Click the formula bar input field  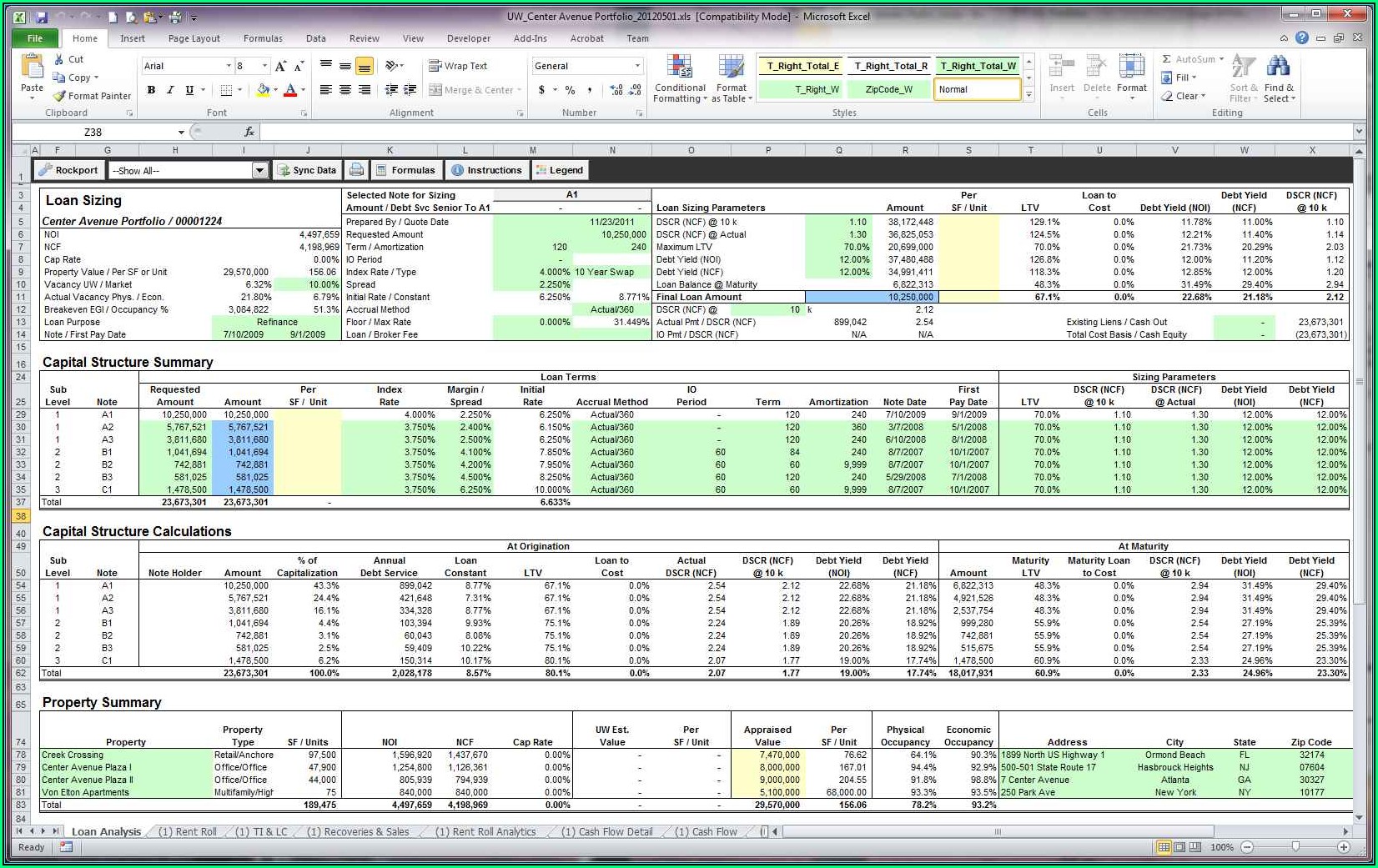coord(801,132)
